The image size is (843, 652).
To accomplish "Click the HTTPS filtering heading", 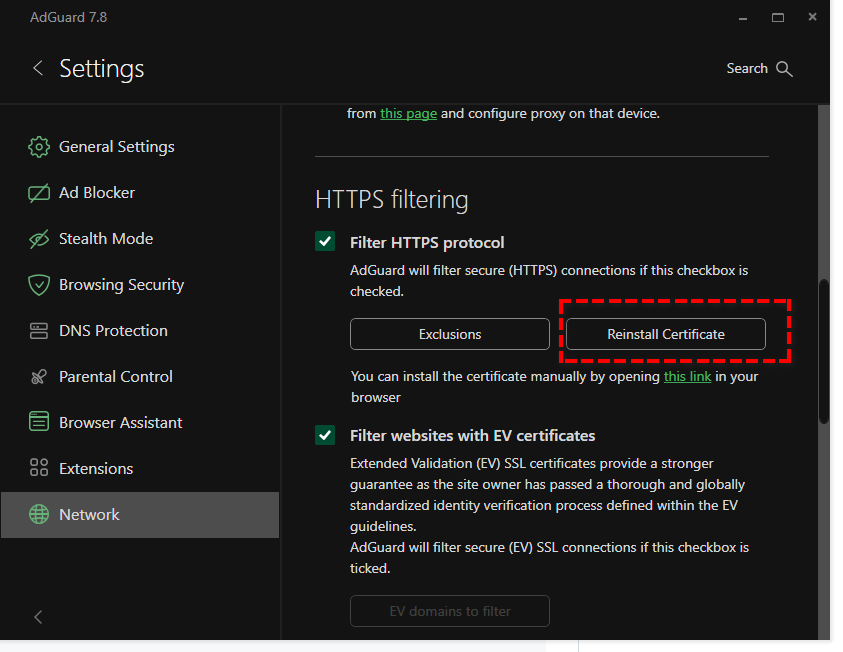I will pos(391,200).
